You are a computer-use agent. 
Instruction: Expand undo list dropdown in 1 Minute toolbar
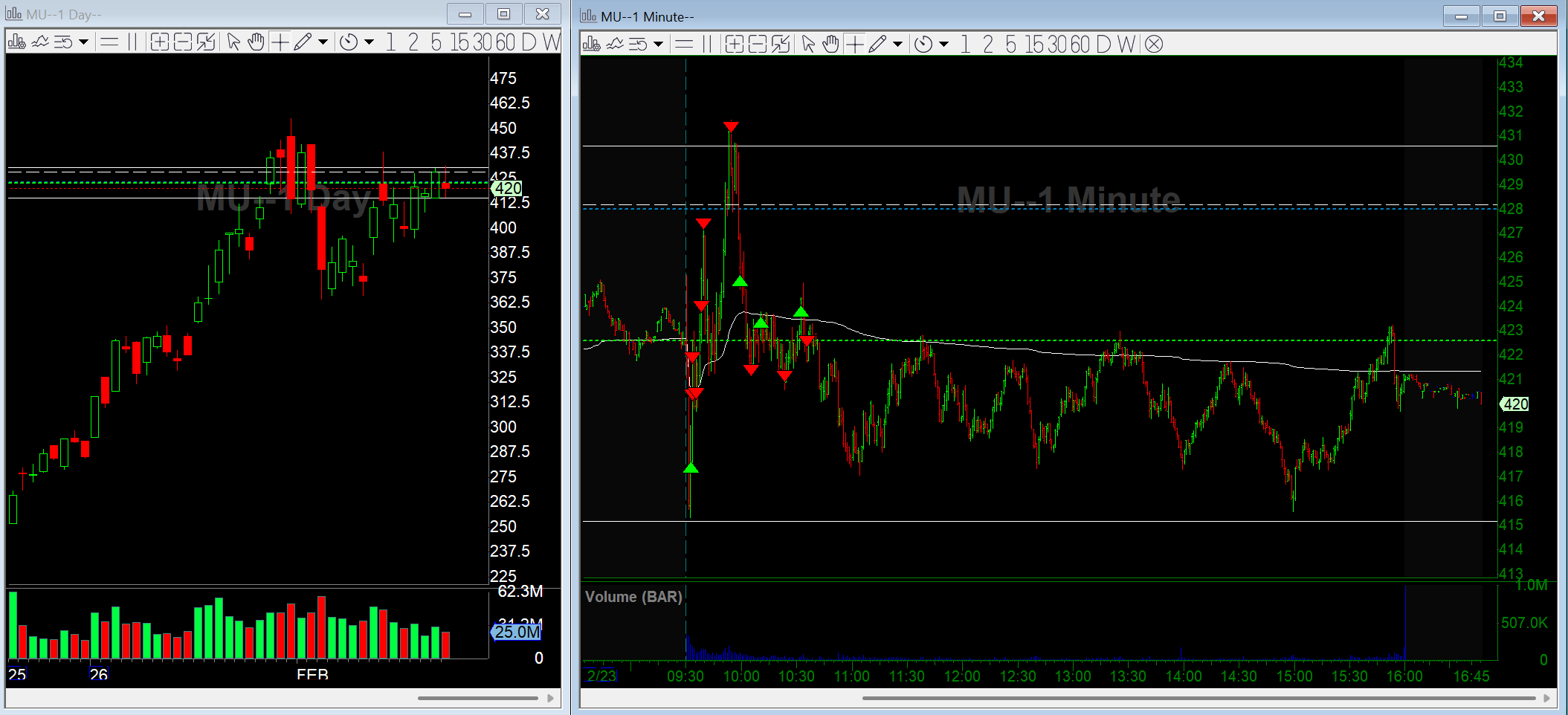pyautogui.click(x=658, y=44)
